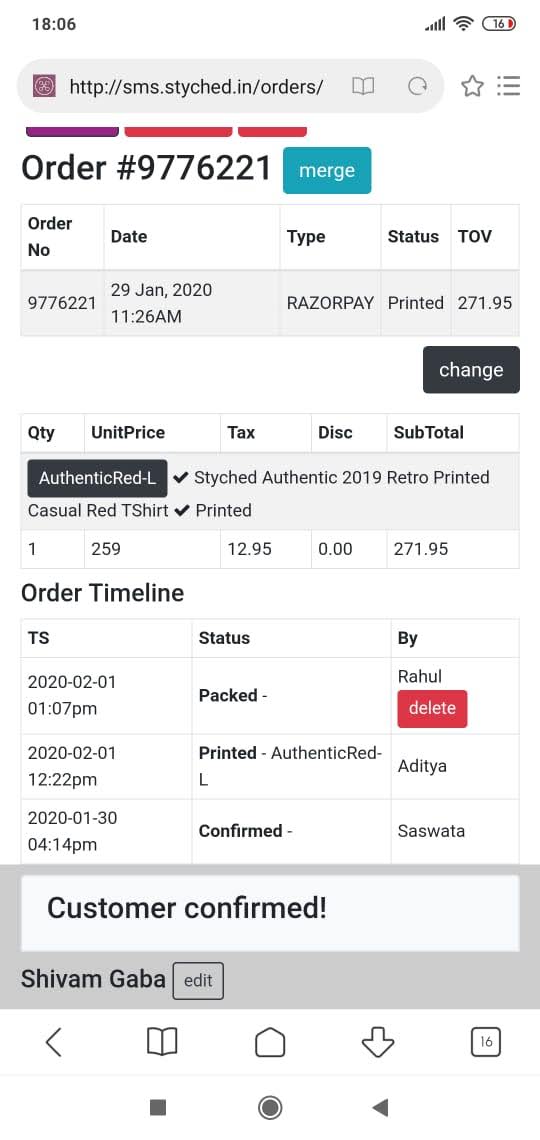Click the merge button beside order number
The height and width of the screenshot is (1140, 540).
(x=327, y=171)
